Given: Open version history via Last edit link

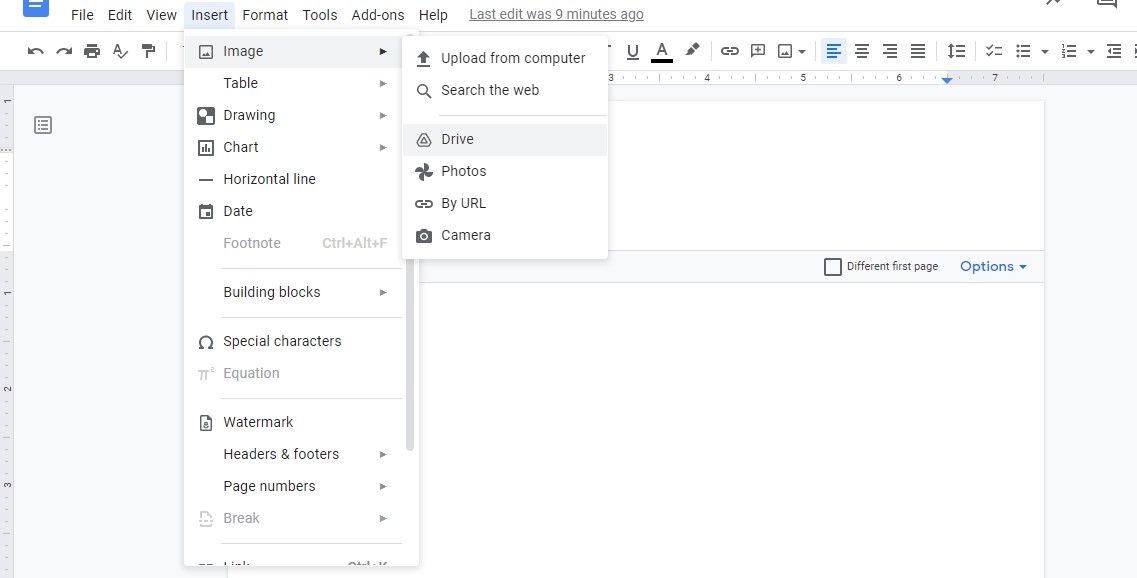Looking at the screenshot, I should point(556,13).
